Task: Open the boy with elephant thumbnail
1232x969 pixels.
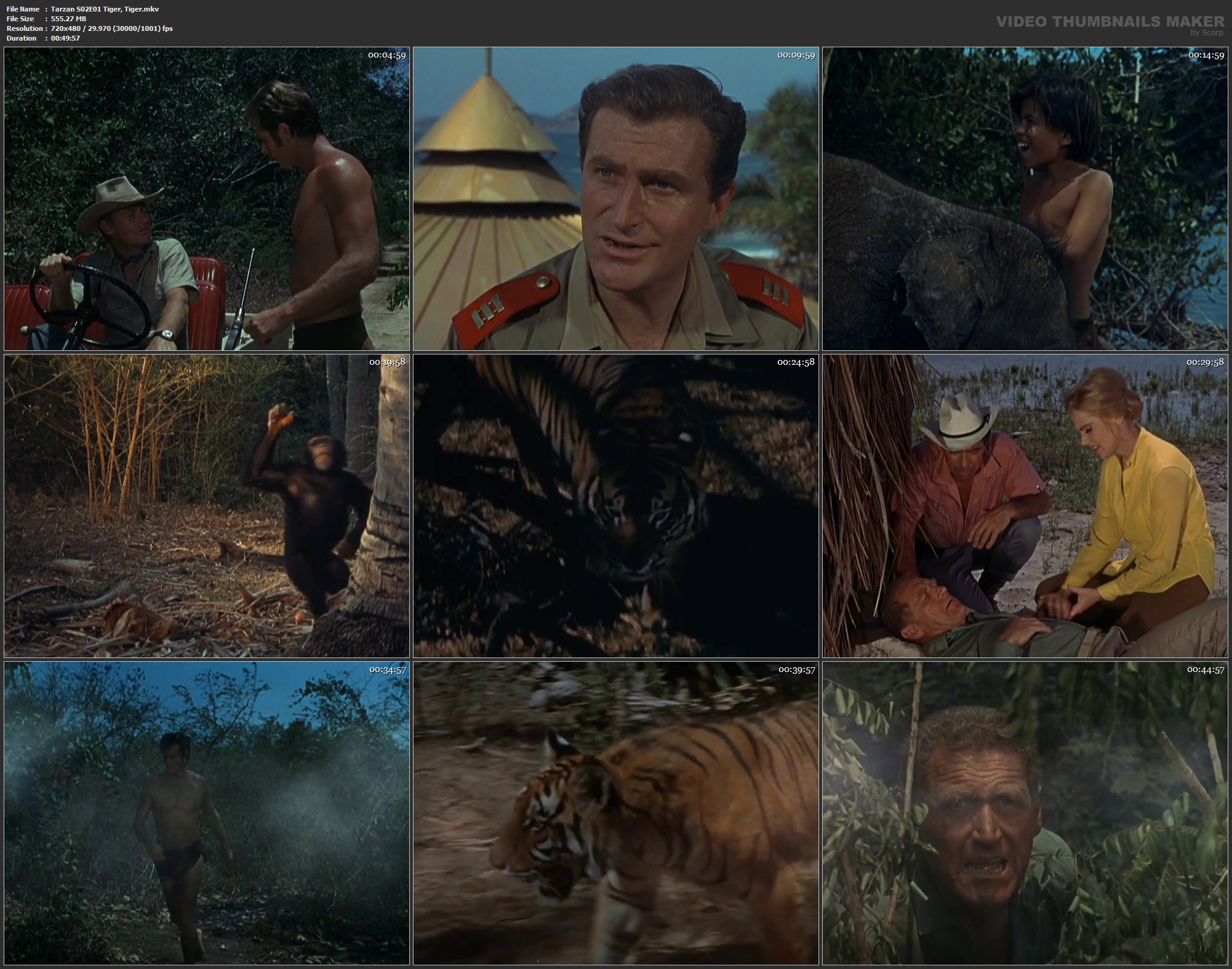Action: pos(1025,199)
